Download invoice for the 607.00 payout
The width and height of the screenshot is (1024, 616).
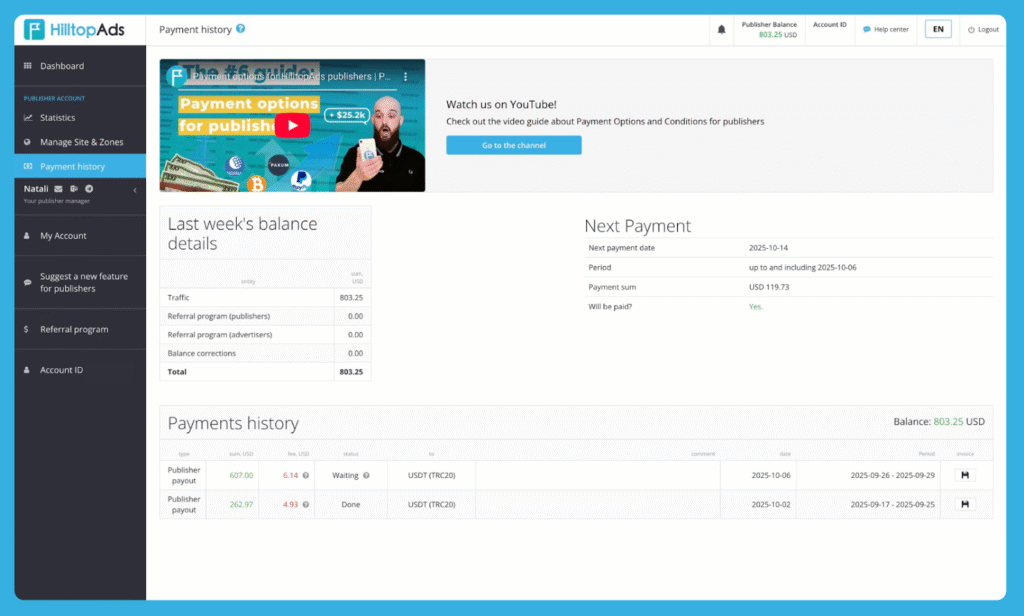pos(965,475)
